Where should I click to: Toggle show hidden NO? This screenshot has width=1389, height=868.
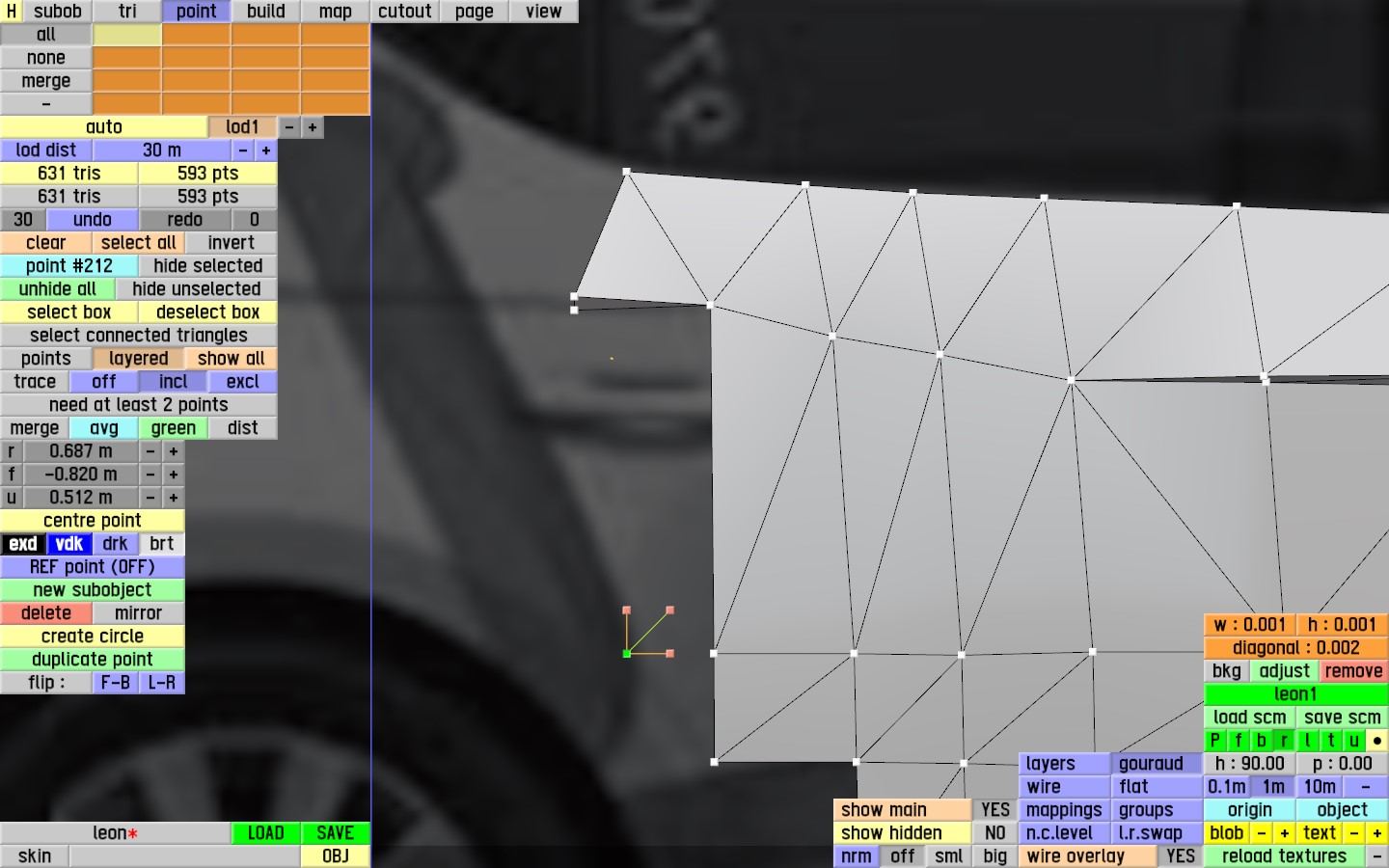tap(995, 833)
